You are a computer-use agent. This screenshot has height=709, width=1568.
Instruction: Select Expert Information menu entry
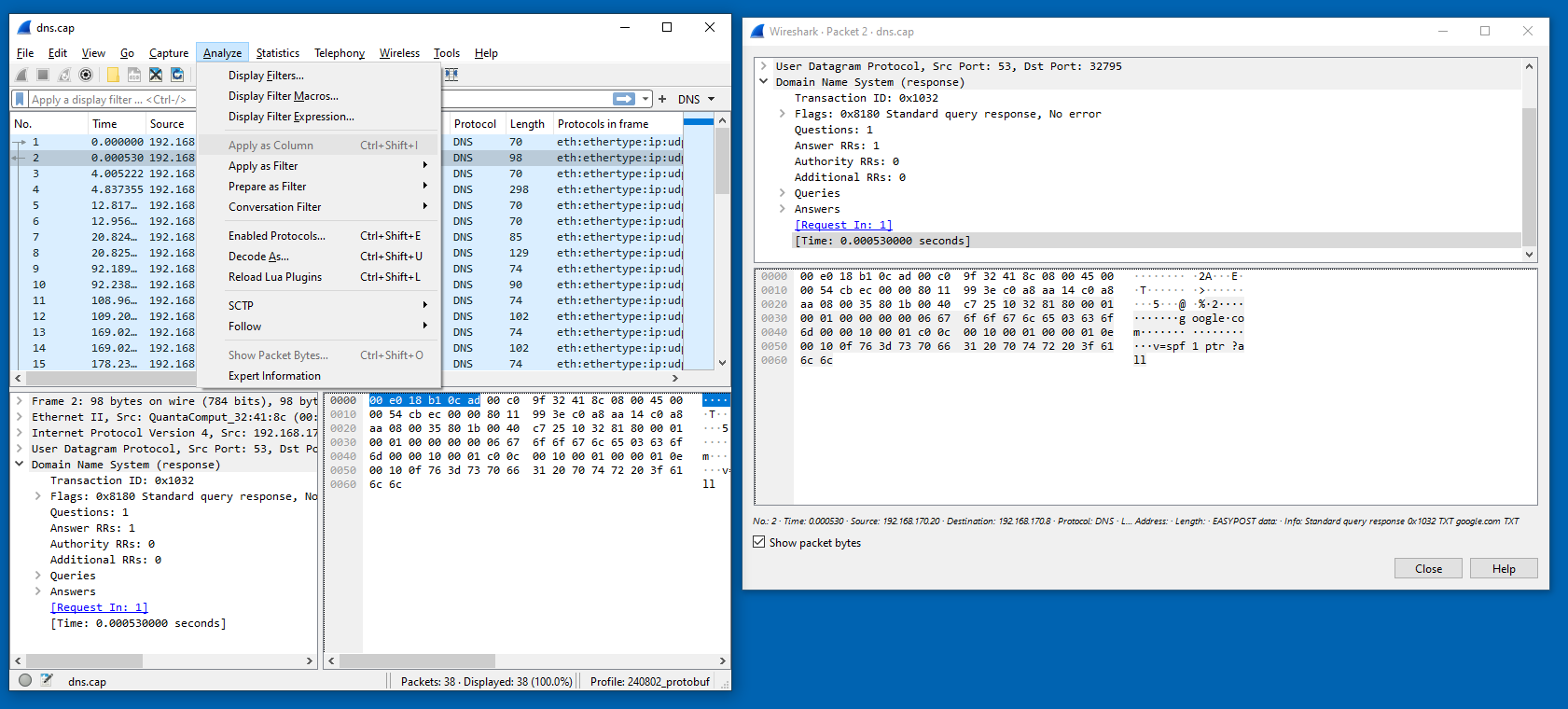pyautogui.click(x=318, y=376)
